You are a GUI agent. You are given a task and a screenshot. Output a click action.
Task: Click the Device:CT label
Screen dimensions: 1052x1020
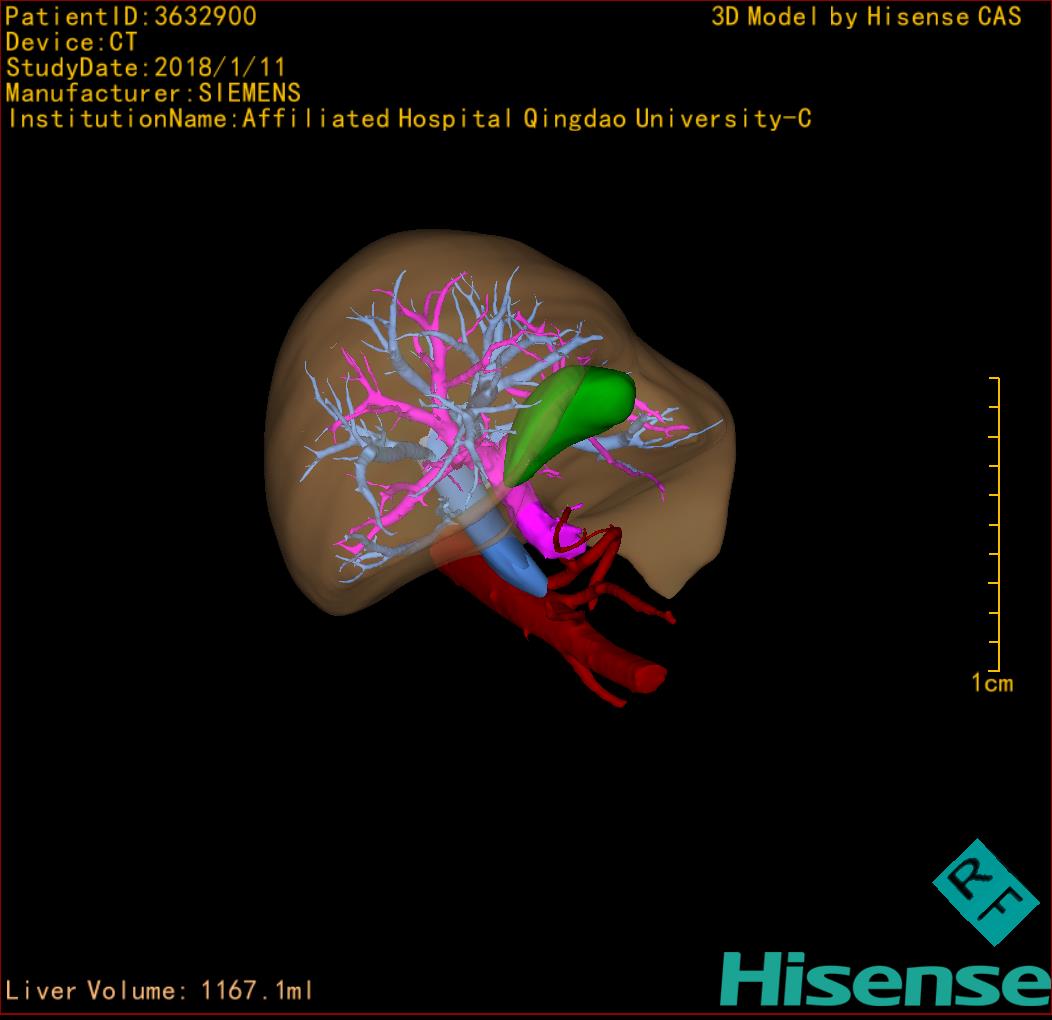pos(72,42)
